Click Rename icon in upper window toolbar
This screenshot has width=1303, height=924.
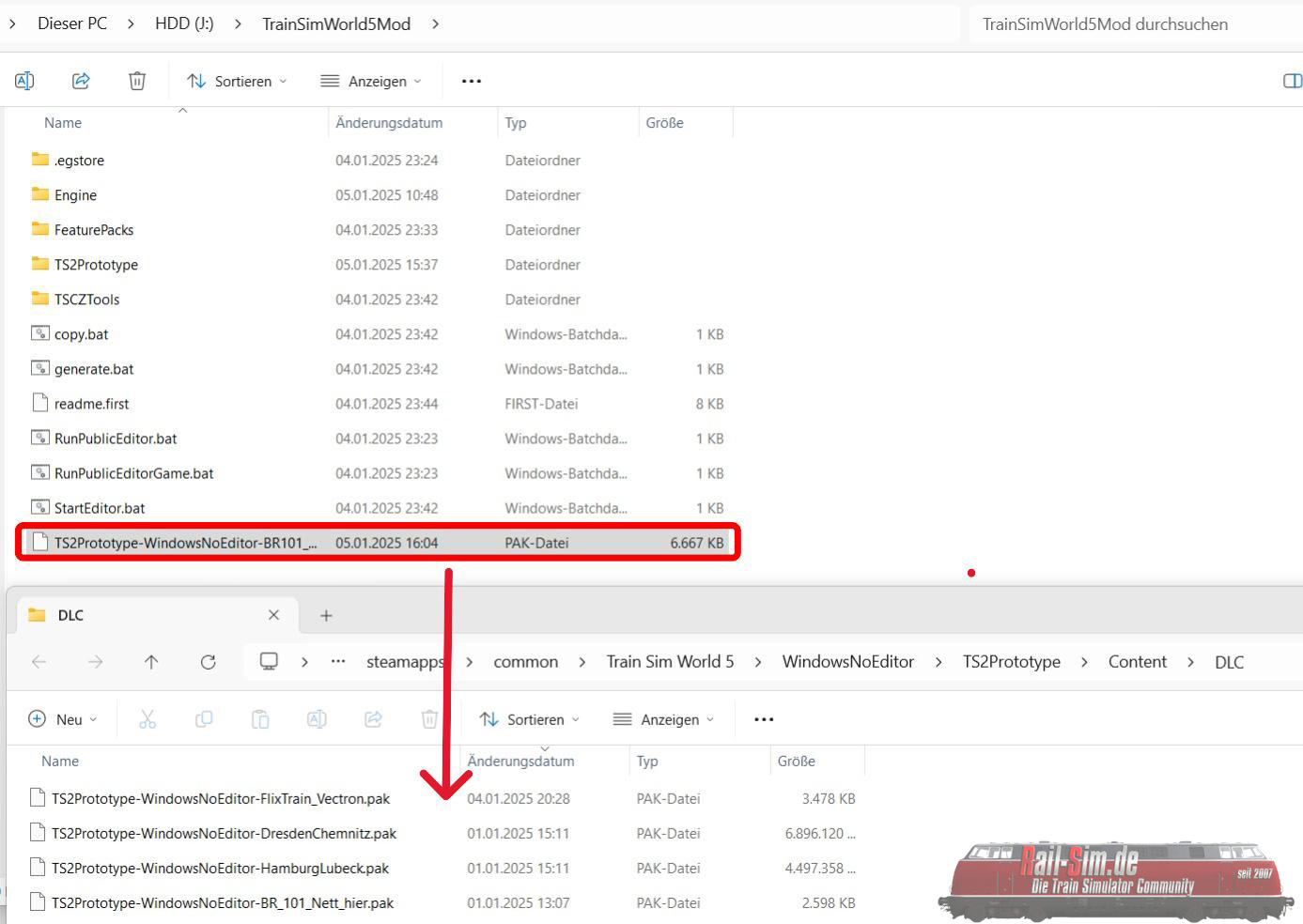24,81
